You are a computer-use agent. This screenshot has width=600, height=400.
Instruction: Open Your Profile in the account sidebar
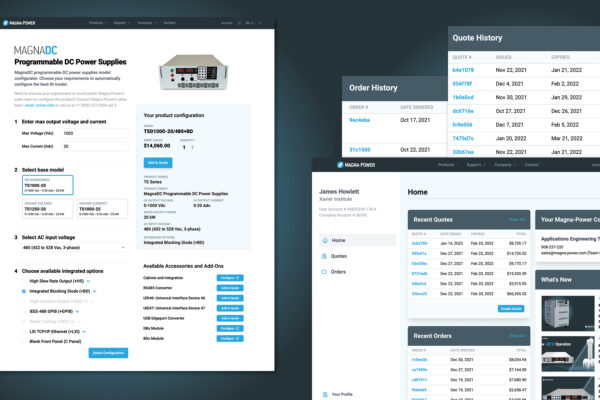tap(342, 394)
